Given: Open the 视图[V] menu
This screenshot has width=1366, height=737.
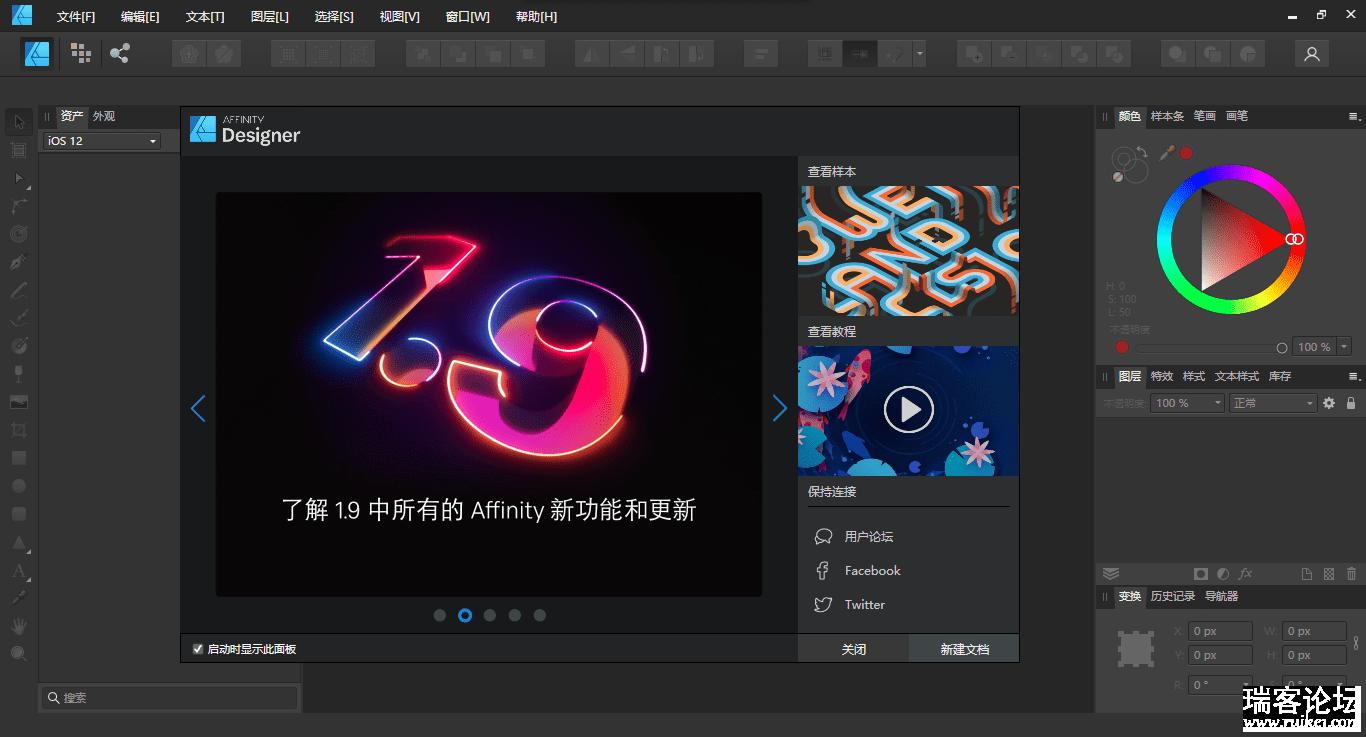Looking at the screenshot, I should coord(399,17).
